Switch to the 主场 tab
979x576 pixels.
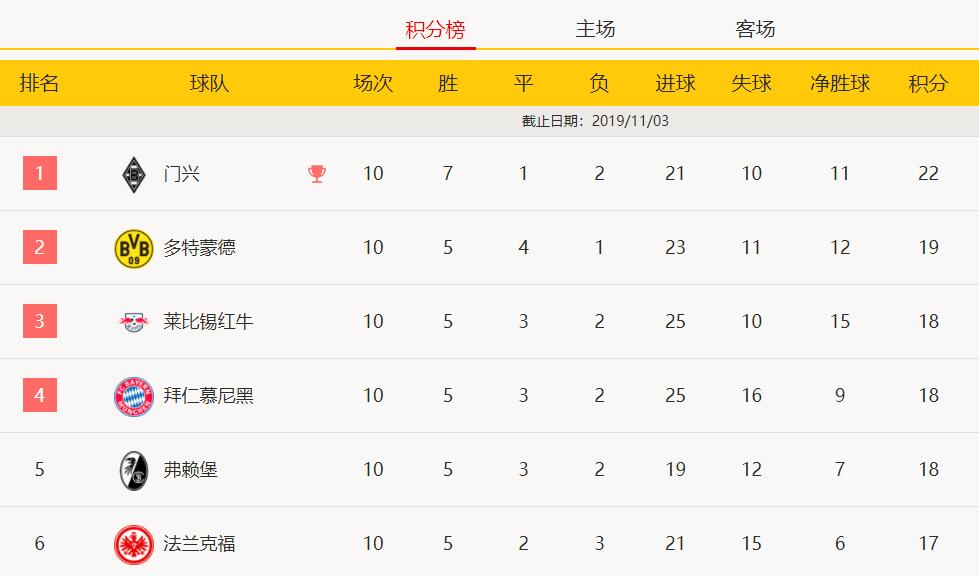point(595,29)
